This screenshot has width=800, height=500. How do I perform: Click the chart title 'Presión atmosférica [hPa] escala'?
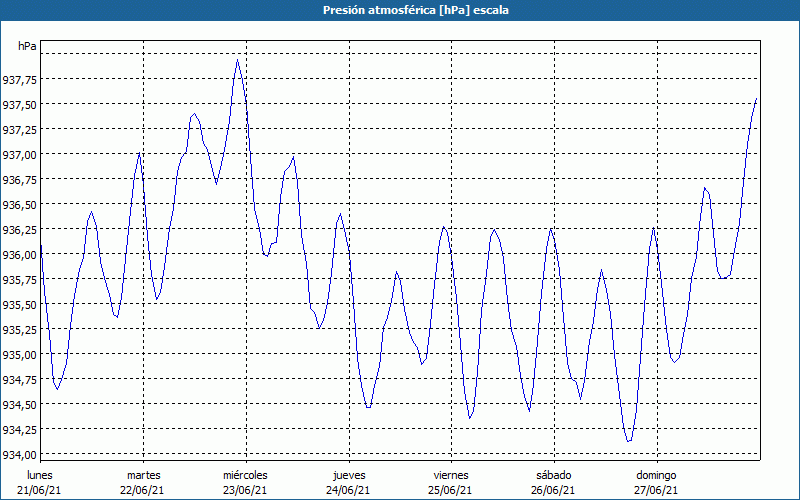tap(416, 10)
